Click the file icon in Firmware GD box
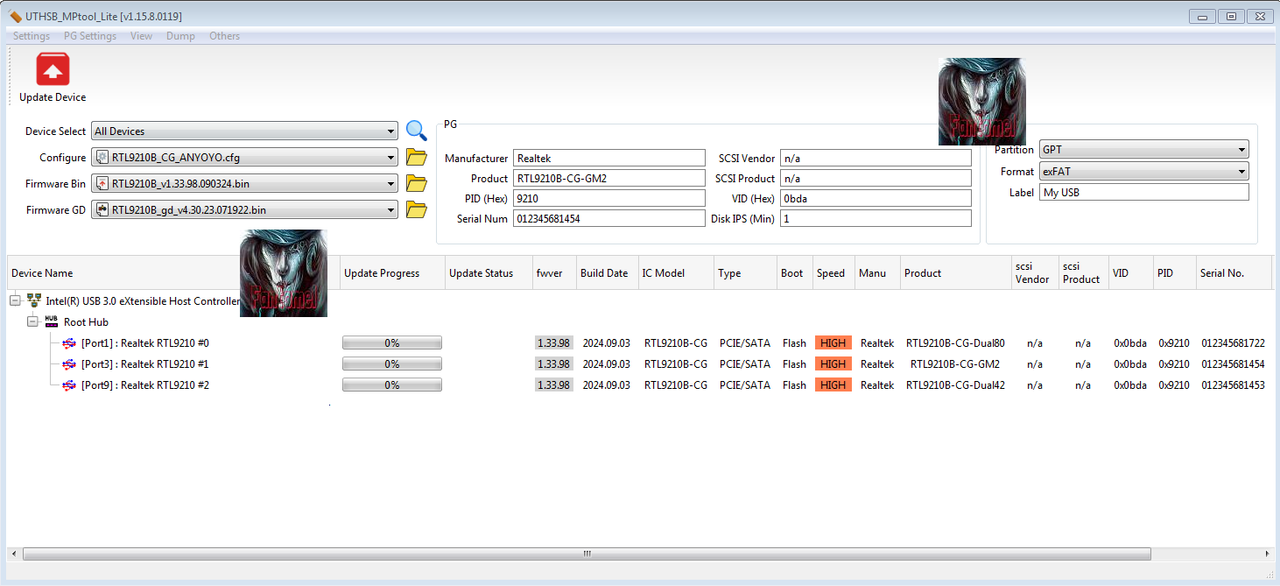This screenshot has height=586, width=1280. (x=102, y=210)
